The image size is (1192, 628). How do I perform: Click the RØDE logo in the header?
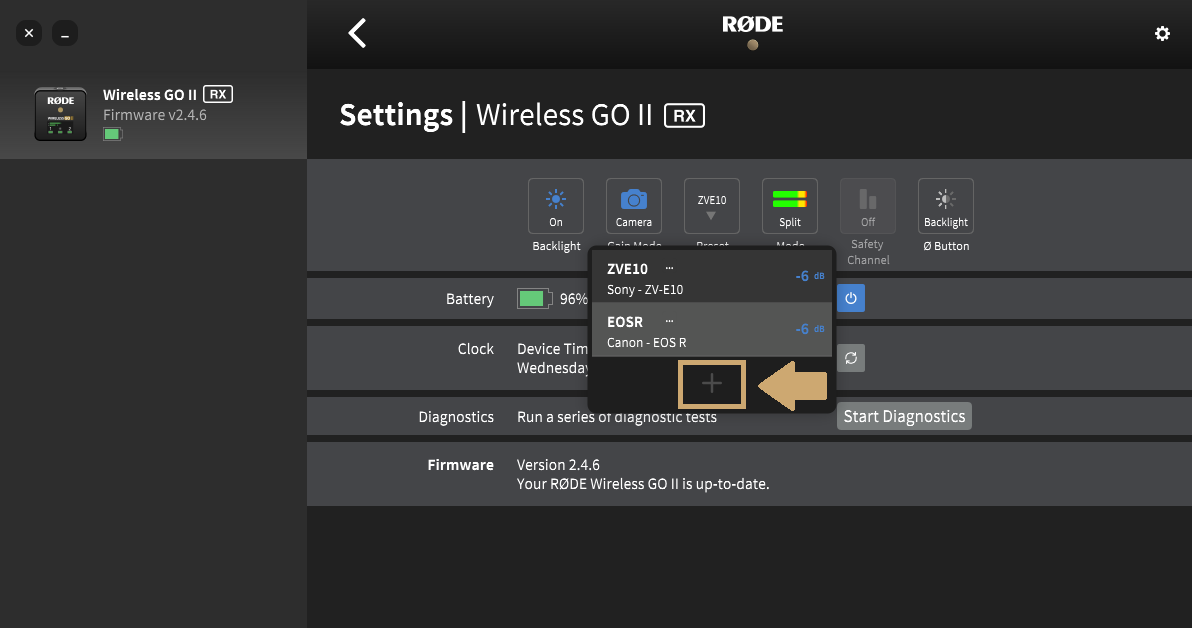pyautogui.click(x=753, y=25)
